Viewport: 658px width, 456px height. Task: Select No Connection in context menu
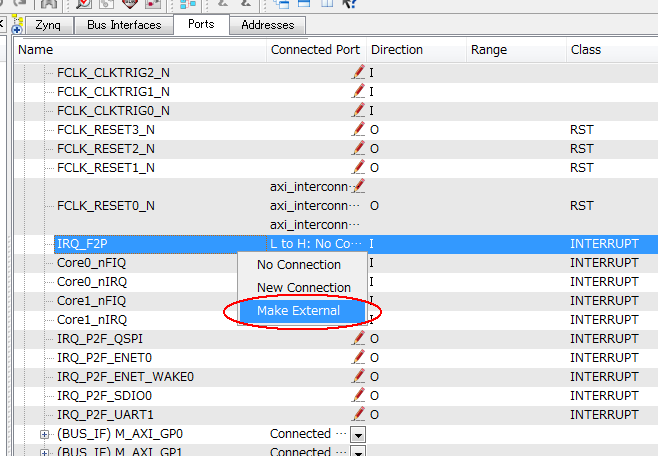(x=298, y=265)
